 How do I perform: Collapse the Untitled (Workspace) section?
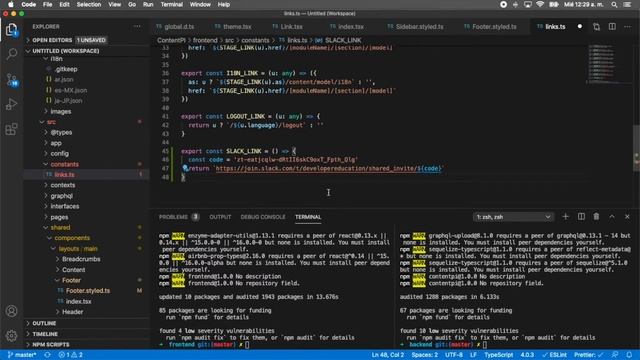coord(87,51)
